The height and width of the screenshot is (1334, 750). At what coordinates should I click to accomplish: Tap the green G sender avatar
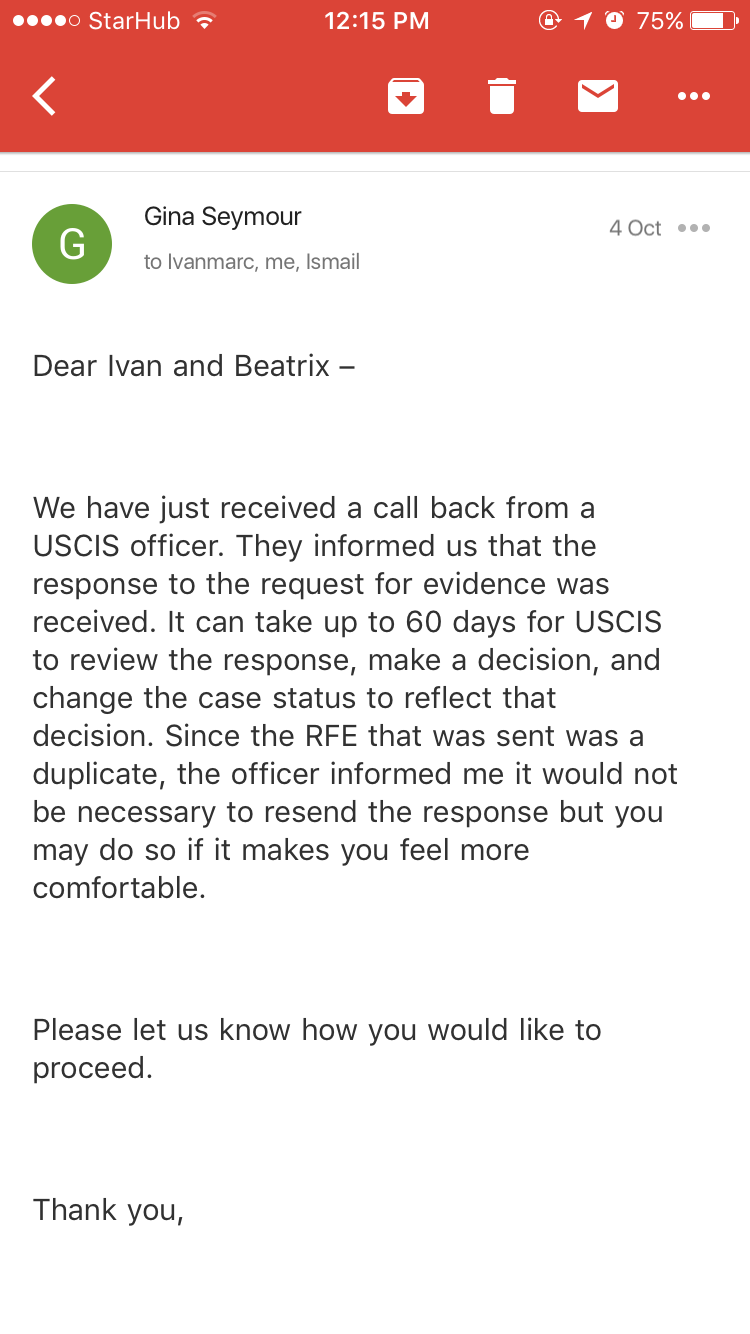pos(72,244)
